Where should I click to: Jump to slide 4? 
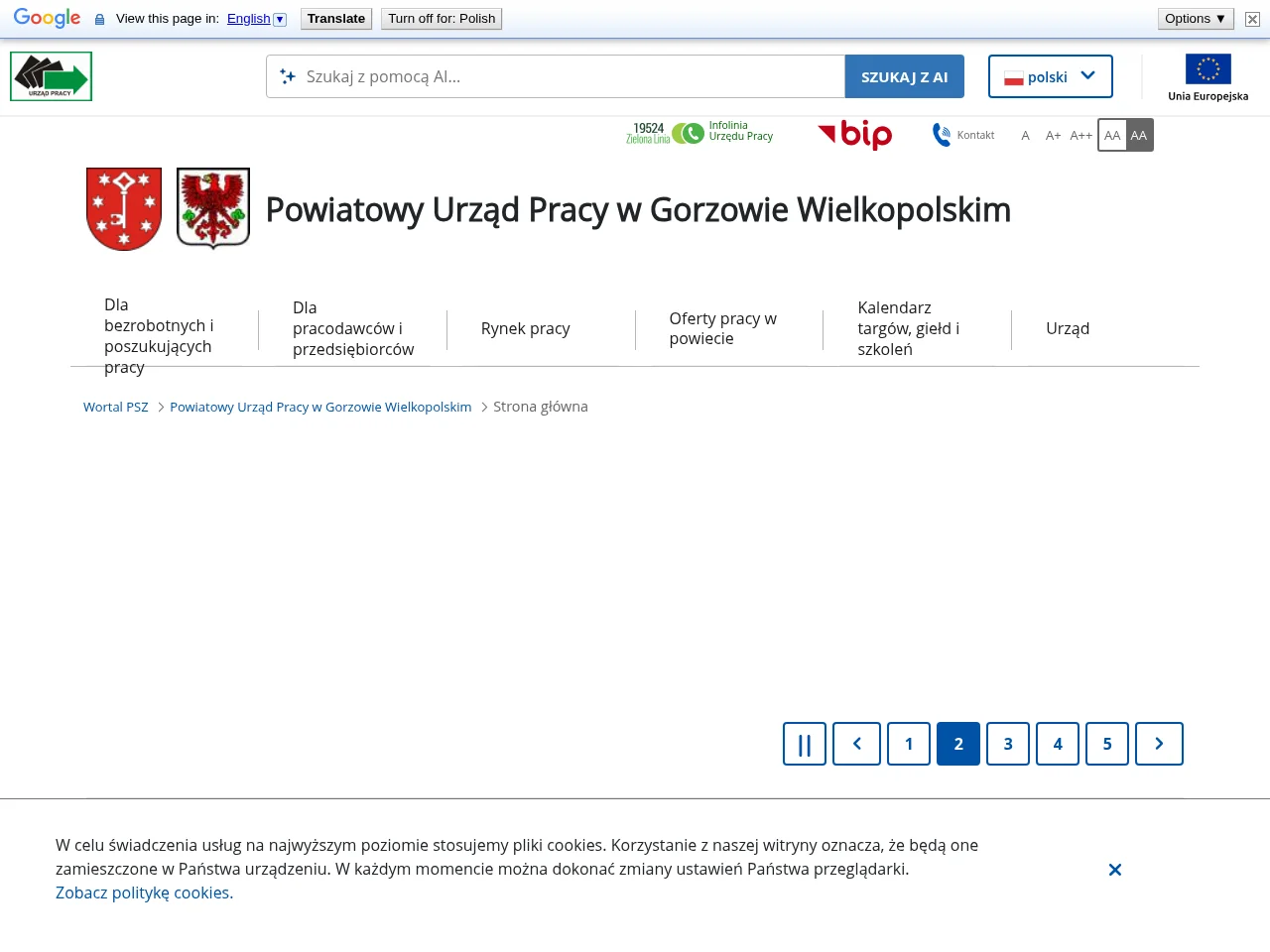[x=1058, y=744]
